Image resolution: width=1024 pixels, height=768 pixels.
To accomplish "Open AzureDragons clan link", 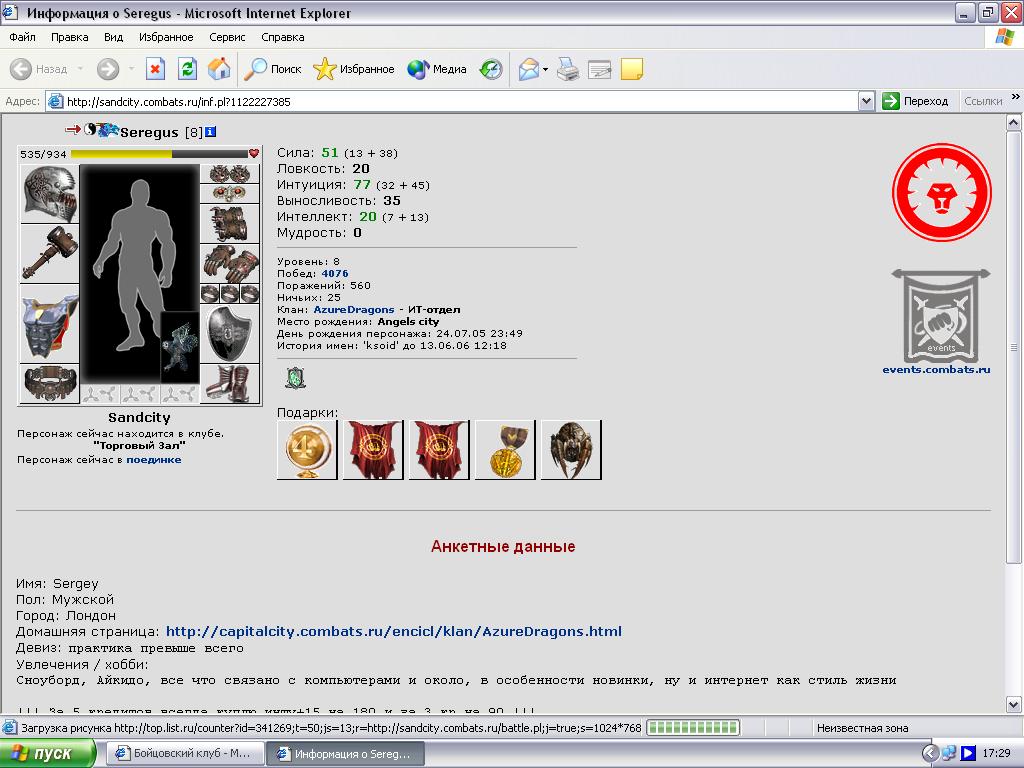I will coord(354,310).
